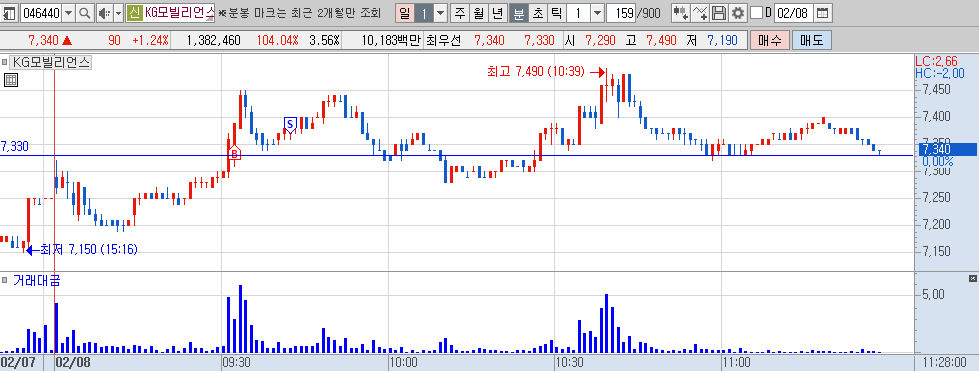
Task: Click the 02/08 date label on the time axis
Action: pyautogui.click(x=73, y=362)
